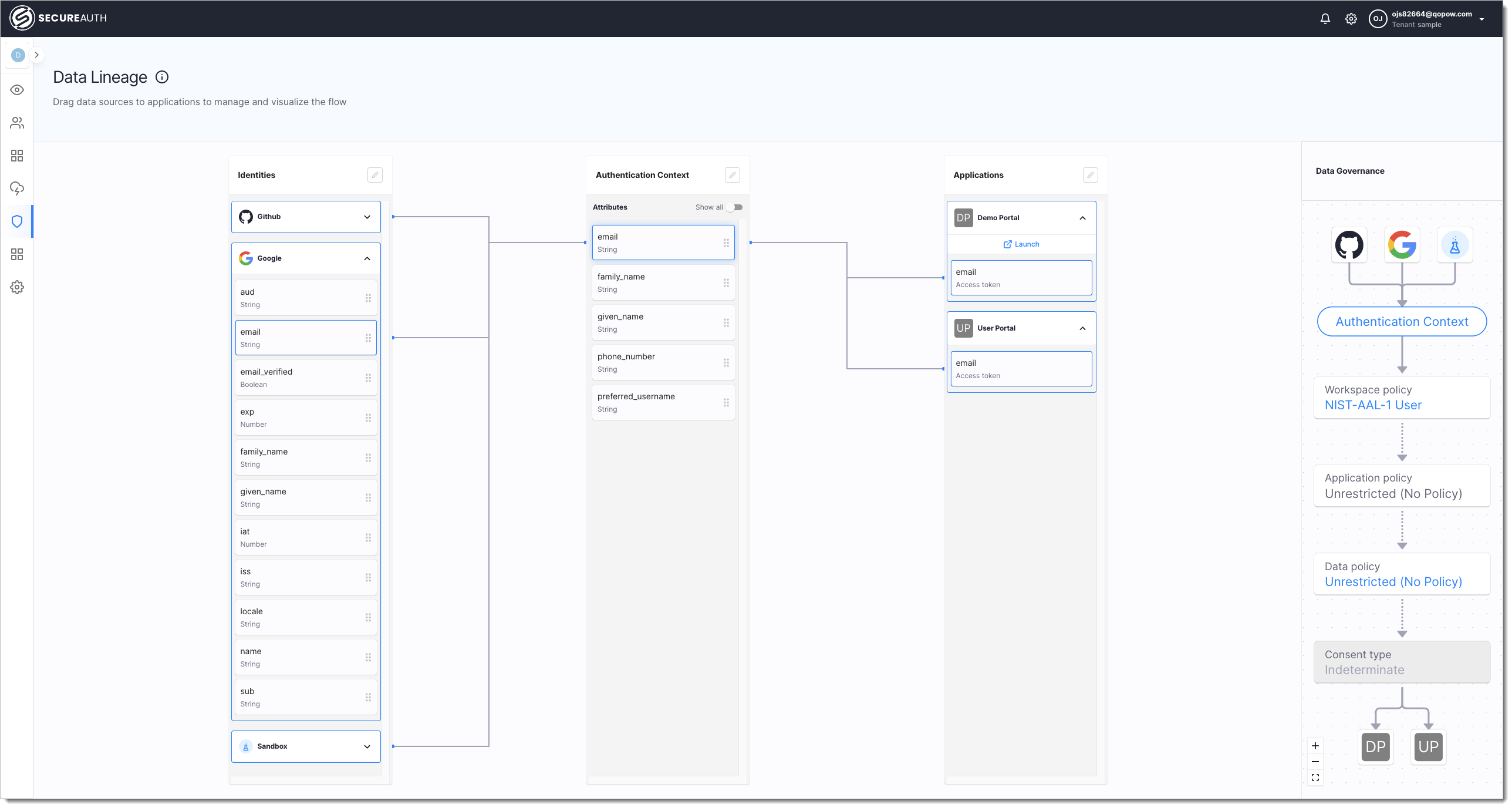Click Google icon in Data Governance
The width and height of the screenshot is (1512, 808).
(1402, 245)
